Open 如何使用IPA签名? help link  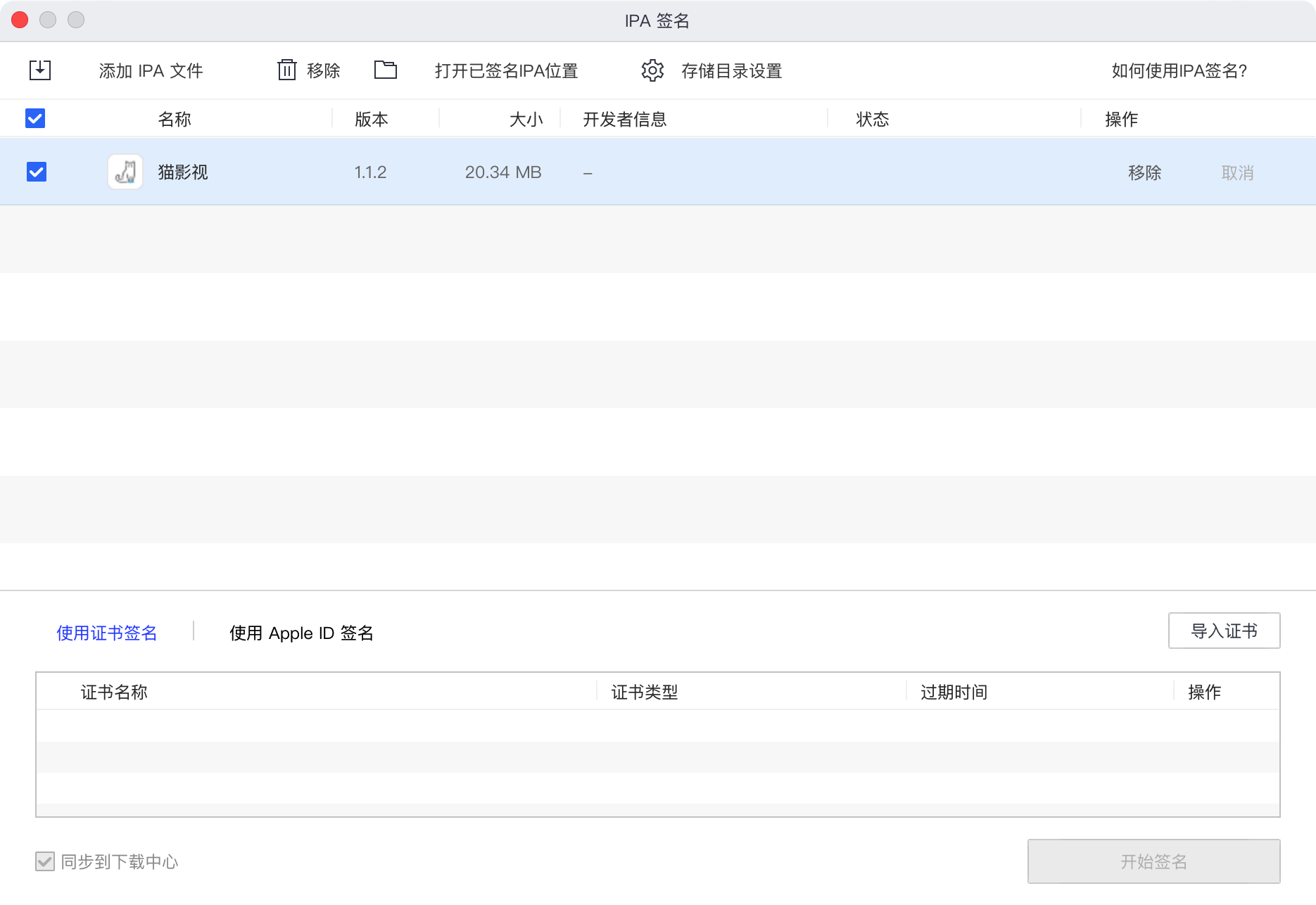1179,70
